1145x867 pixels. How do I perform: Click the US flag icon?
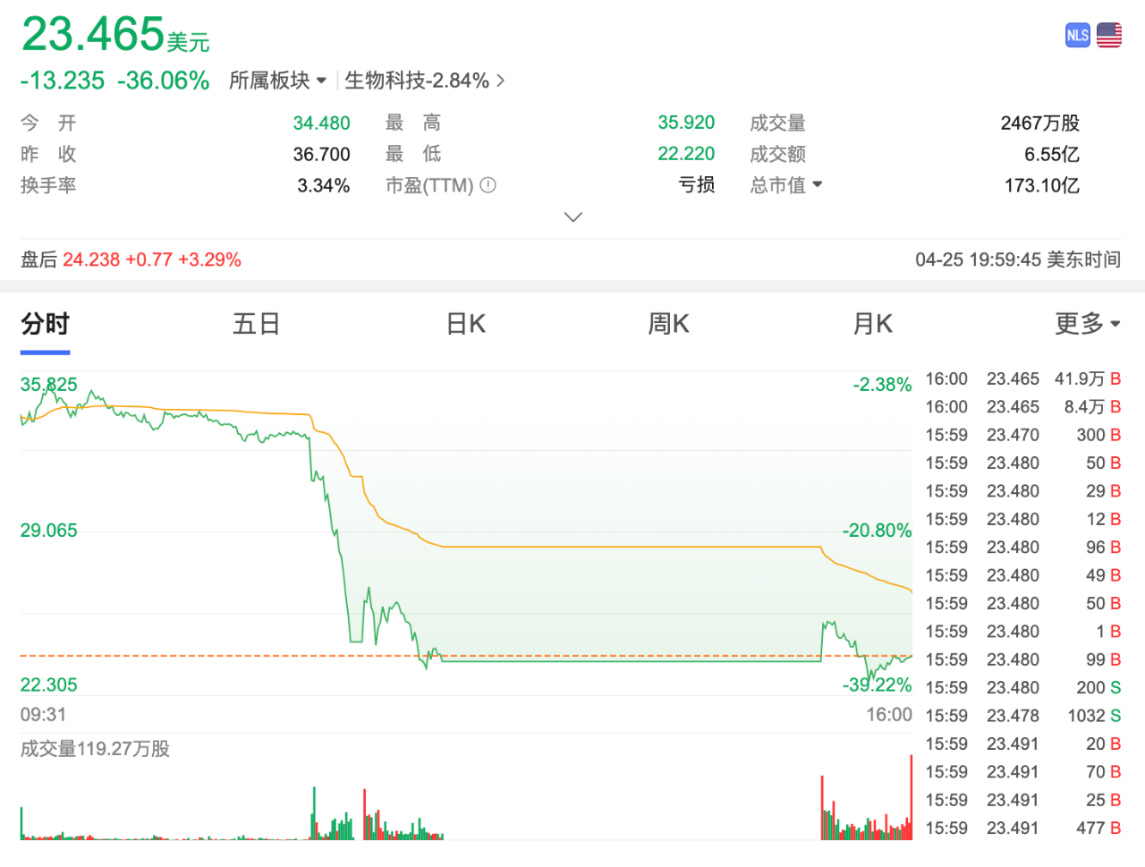point(1109,35)
